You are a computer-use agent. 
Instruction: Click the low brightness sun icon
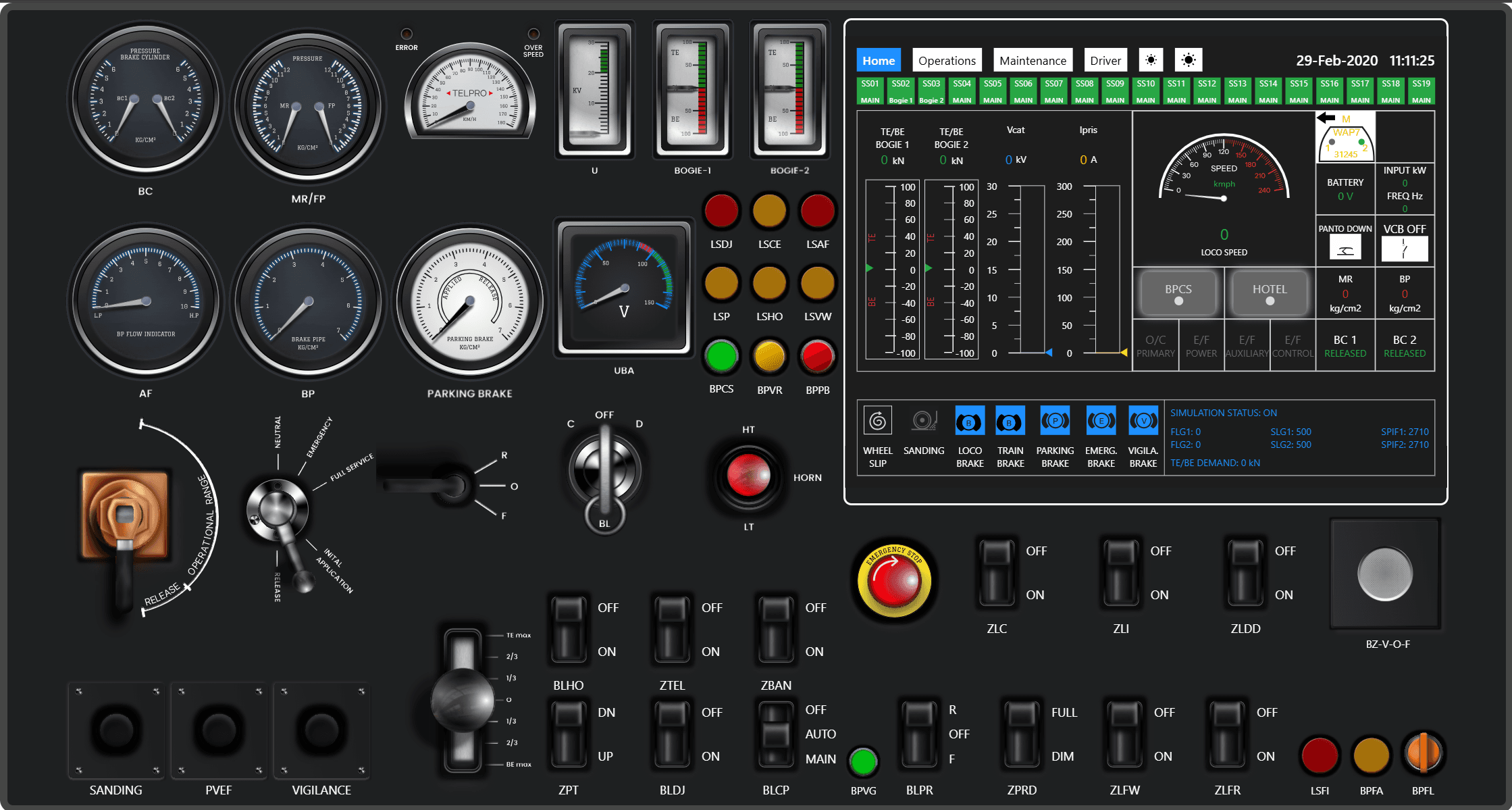[x=1151, y=60]
